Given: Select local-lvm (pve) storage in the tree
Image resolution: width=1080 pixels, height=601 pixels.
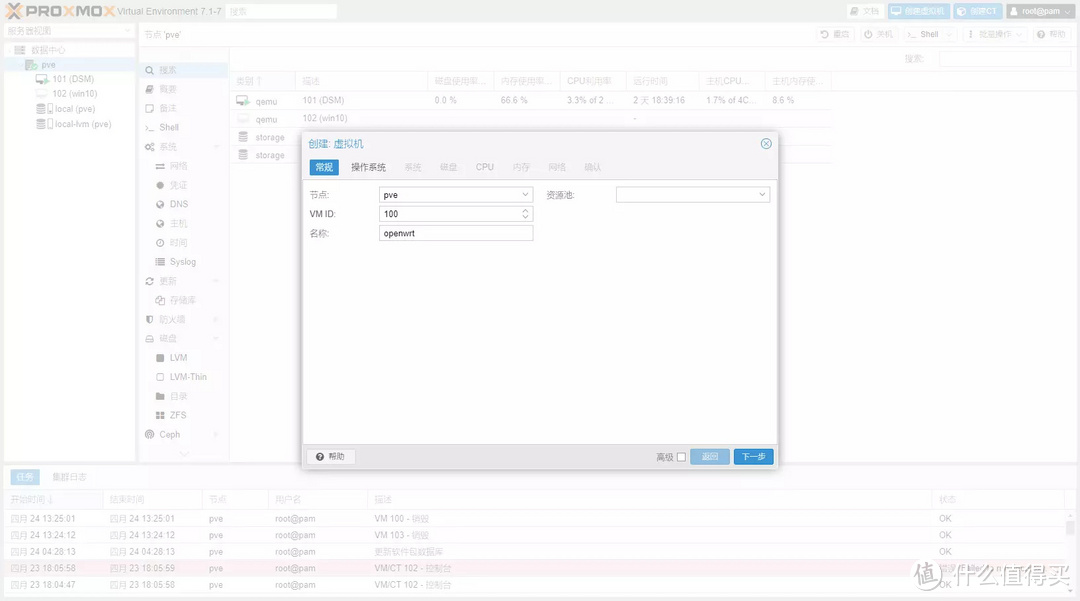Looking at the screenshot, I should point(83,124).
